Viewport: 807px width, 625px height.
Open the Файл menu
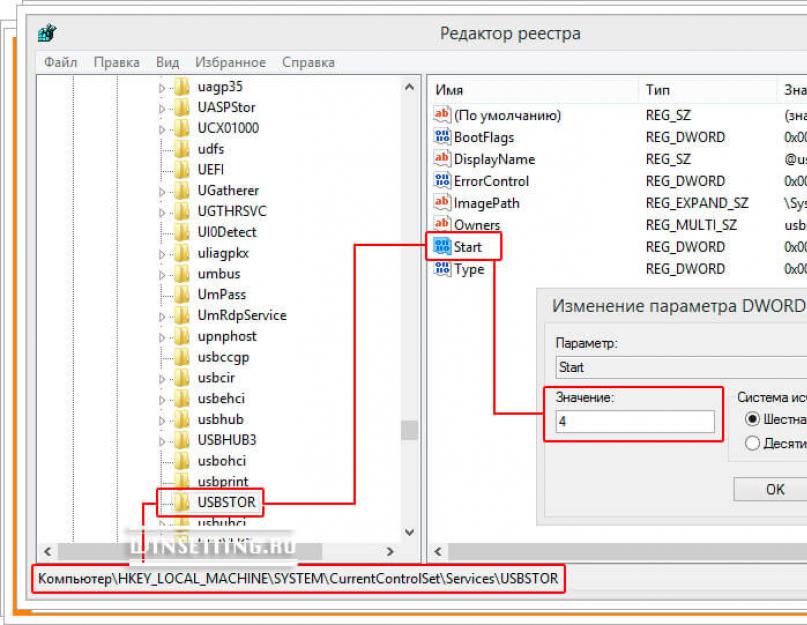click(x=60, y=62)
